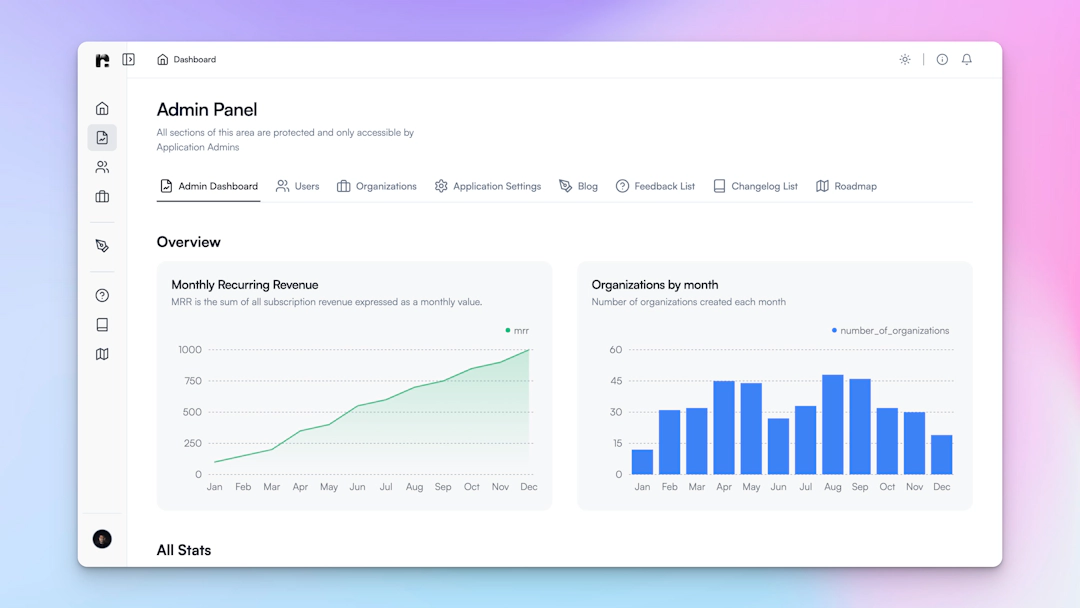Open organizations briefcase icon in sidebar
1080x608 pixels.
click(102, 197)
